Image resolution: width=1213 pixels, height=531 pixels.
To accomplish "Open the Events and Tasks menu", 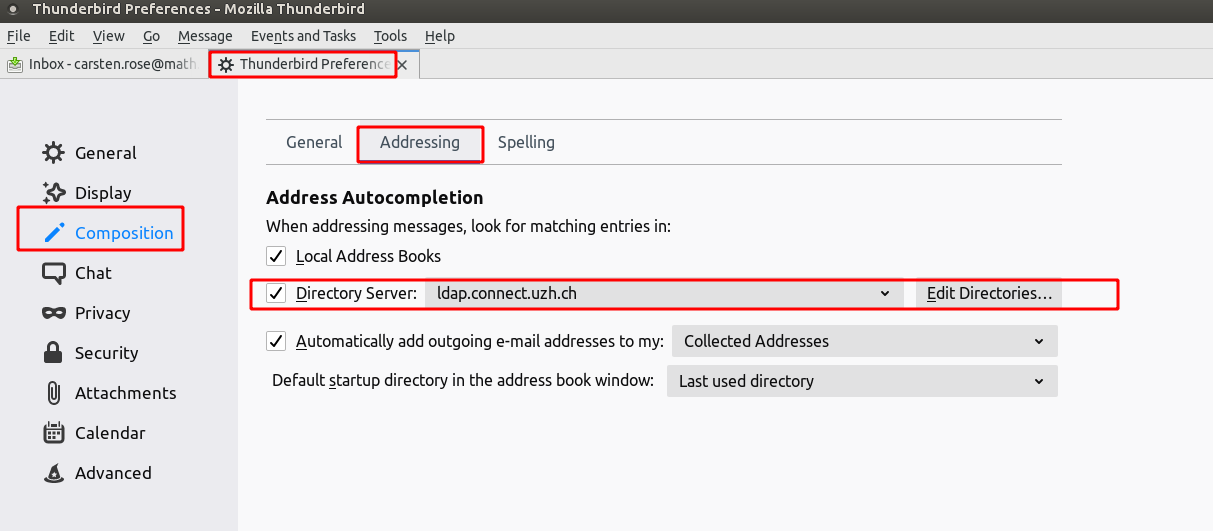I will 303,36.
